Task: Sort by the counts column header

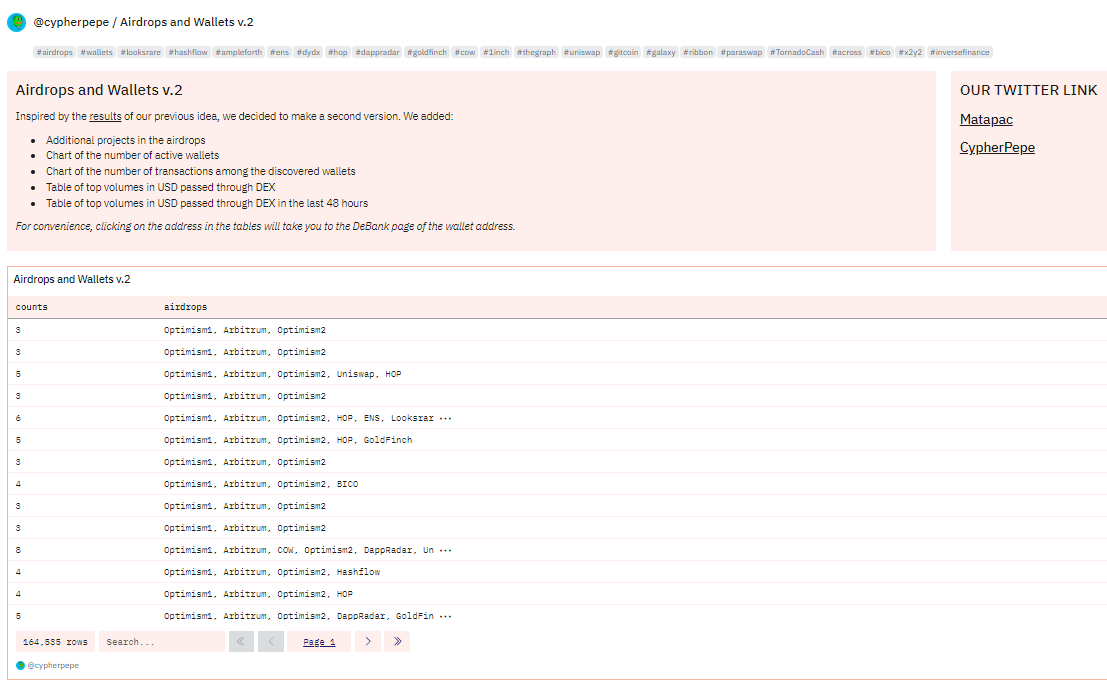Action: point(32,307)
